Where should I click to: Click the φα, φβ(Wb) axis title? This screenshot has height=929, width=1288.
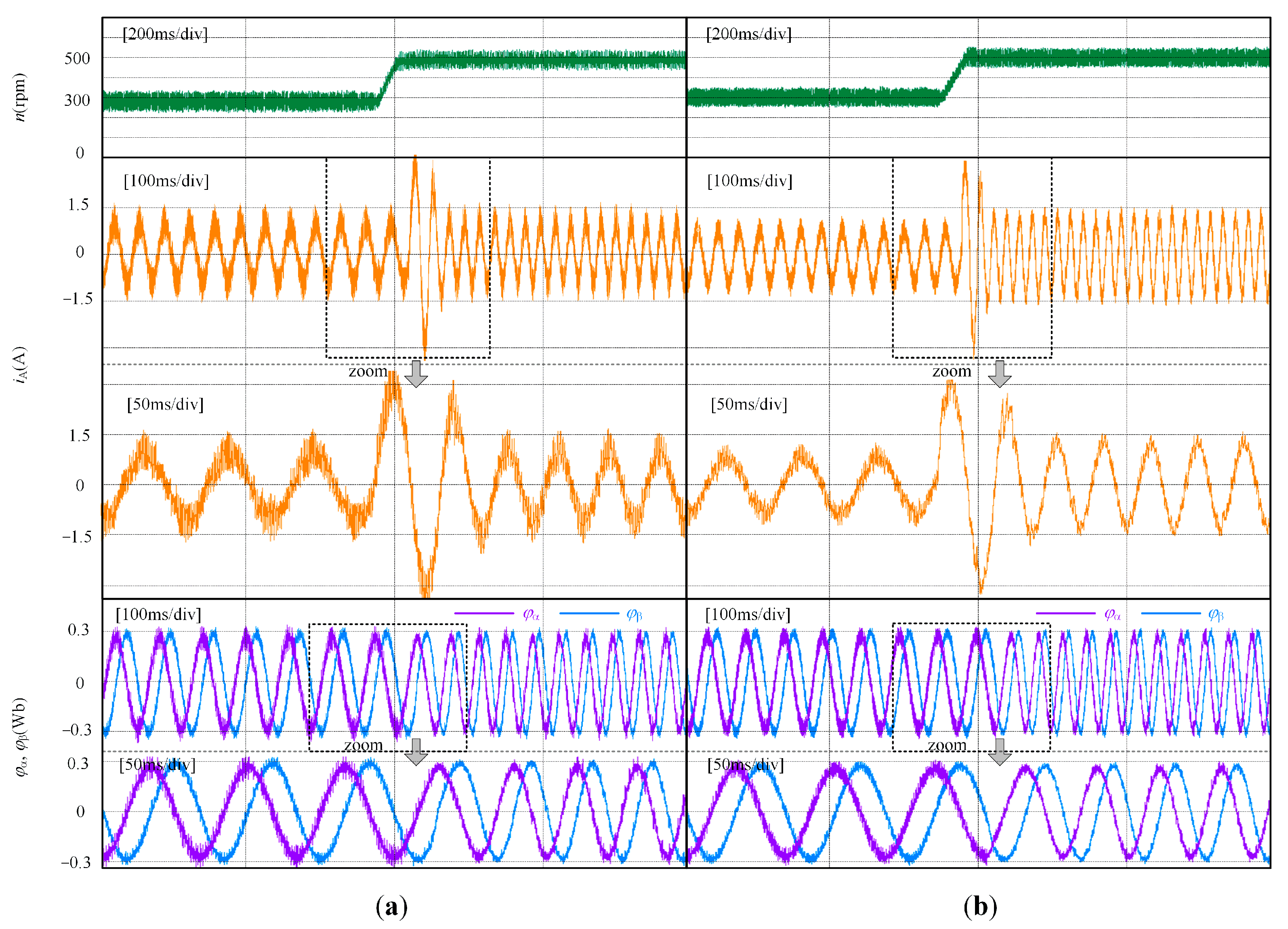pyautogui.click(x=20, y=736)
